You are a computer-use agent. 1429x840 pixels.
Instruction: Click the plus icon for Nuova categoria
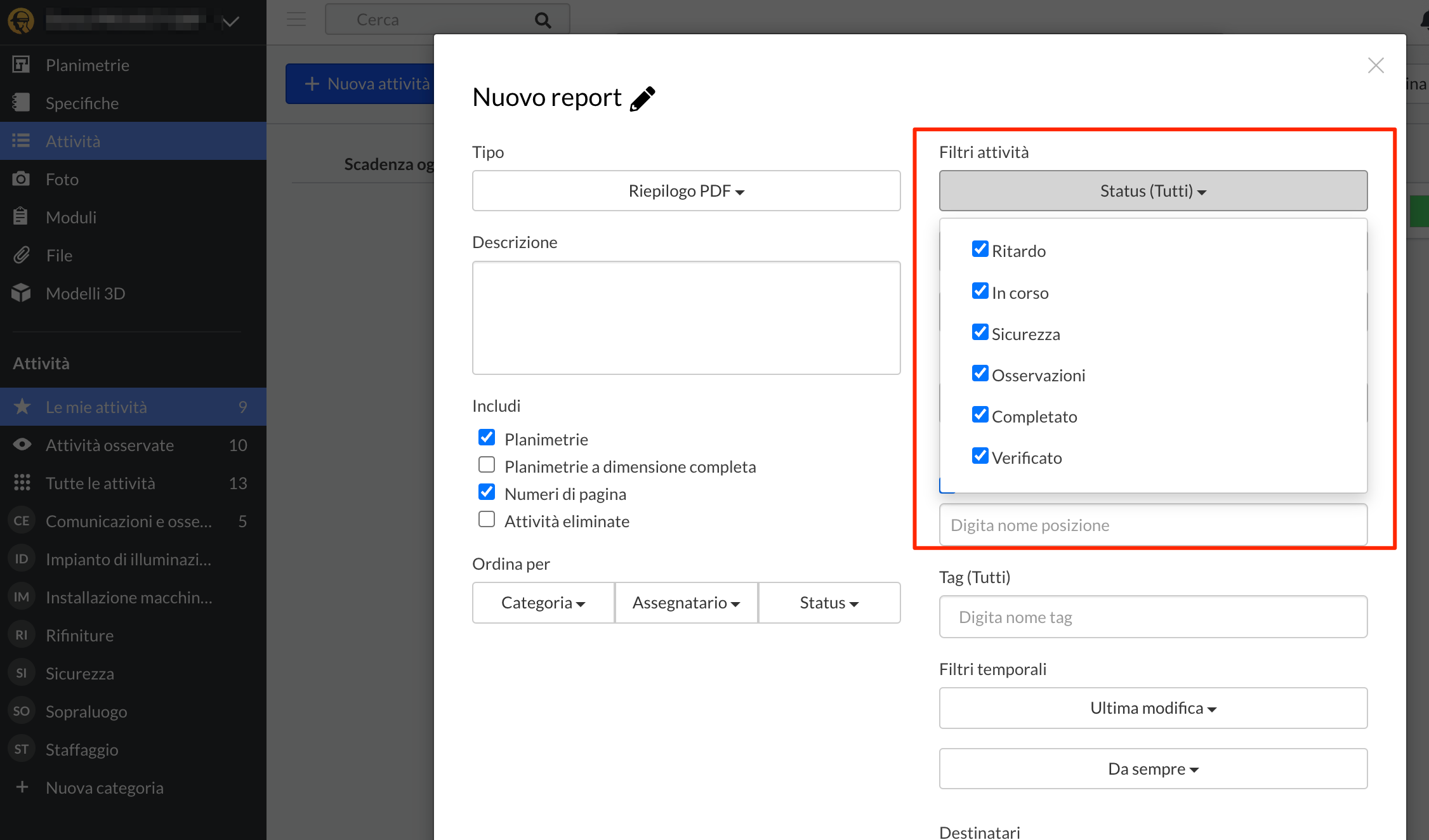22,787
